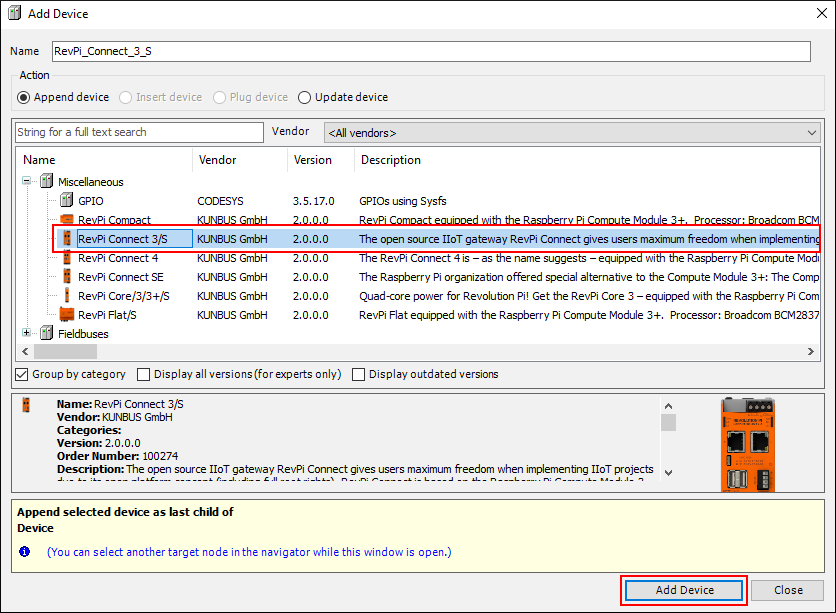The height and width of the screenshot is (613, 836).
Task: Enable Display all versions for experts
Action: pos(143,374)
